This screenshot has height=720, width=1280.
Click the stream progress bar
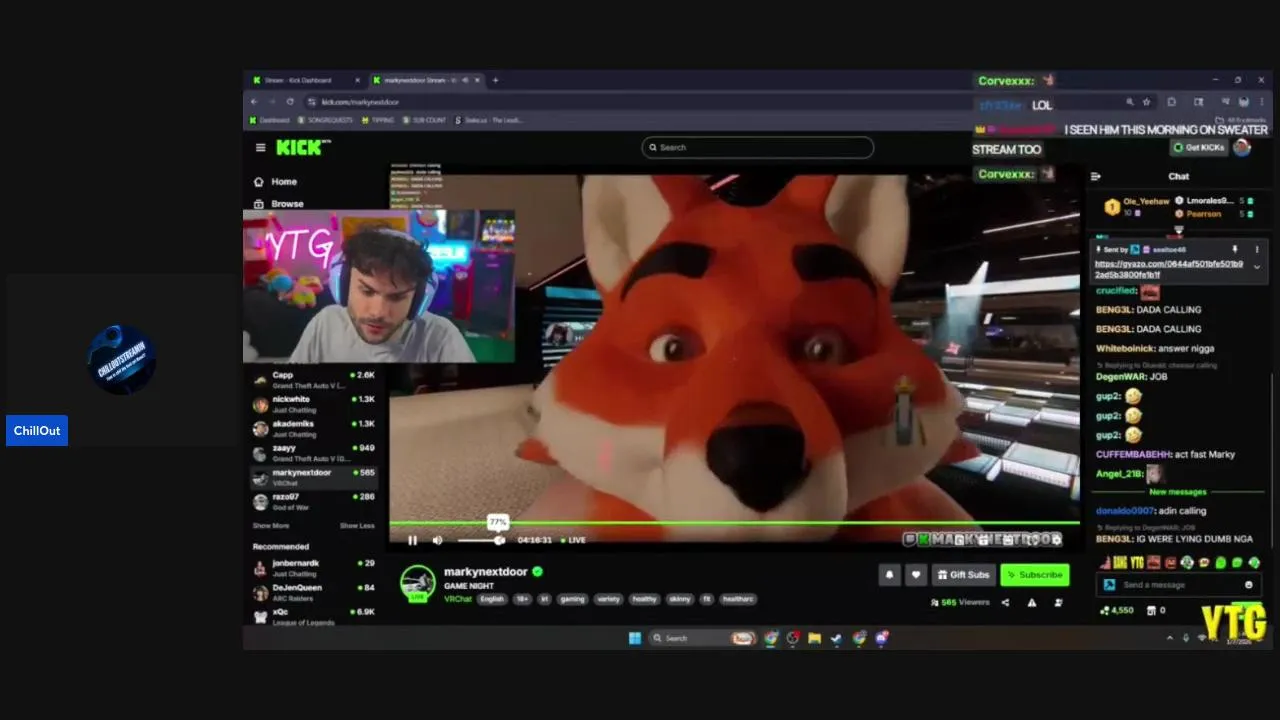click(x=734, y=522)
